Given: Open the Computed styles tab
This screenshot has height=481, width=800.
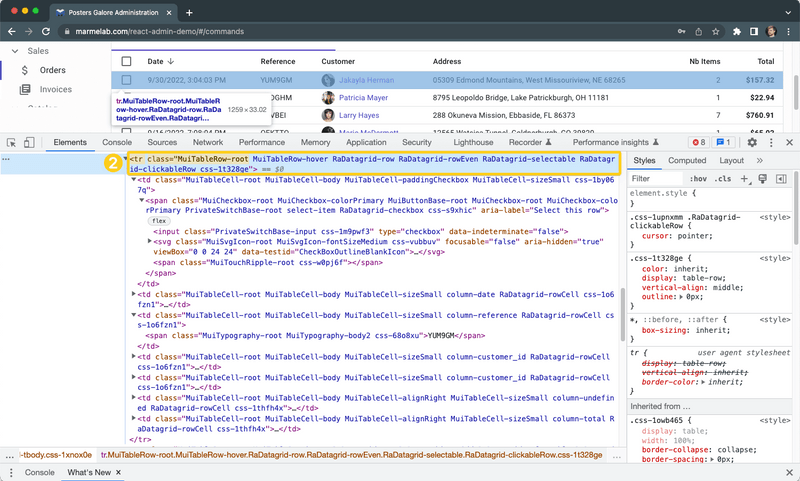Looking at the screenshot, I should (x=687, y=160).
